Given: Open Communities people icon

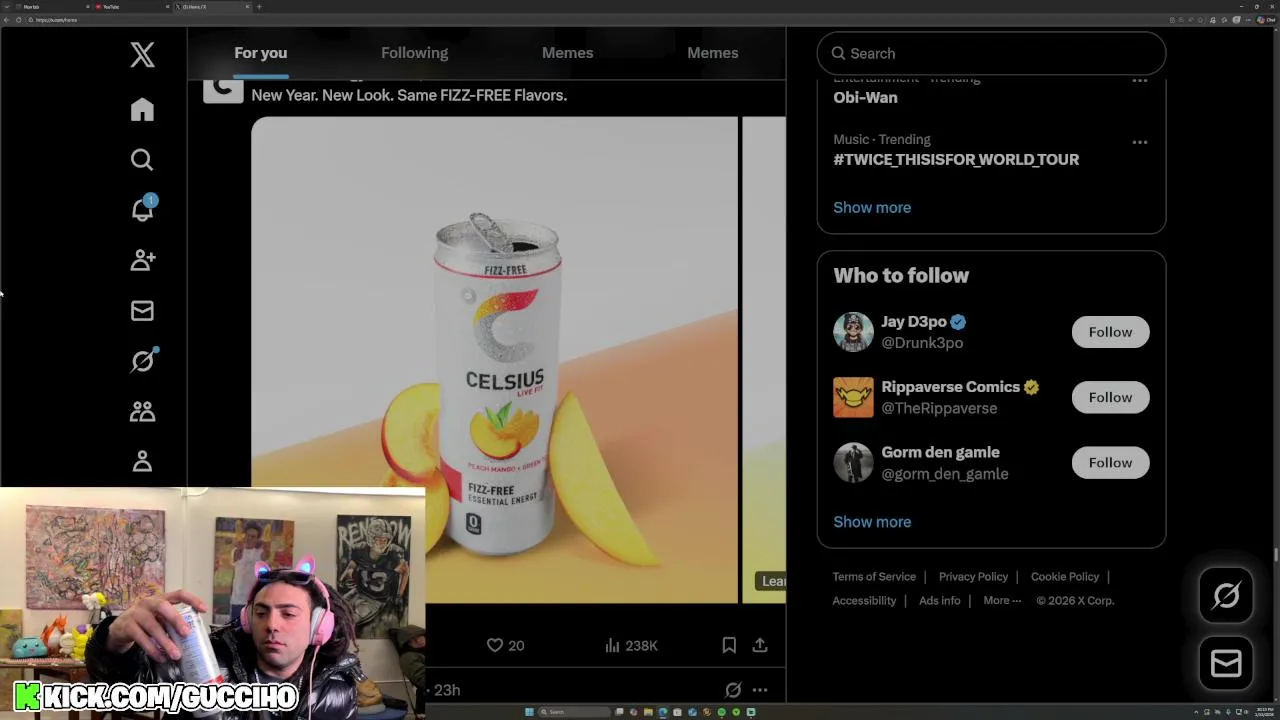Looking at the screenshot, I should 142,411.
